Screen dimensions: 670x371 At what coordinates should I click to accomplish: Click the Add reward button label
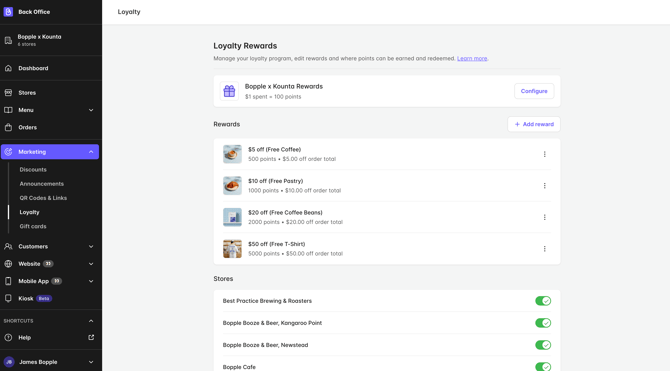point(538,124)
